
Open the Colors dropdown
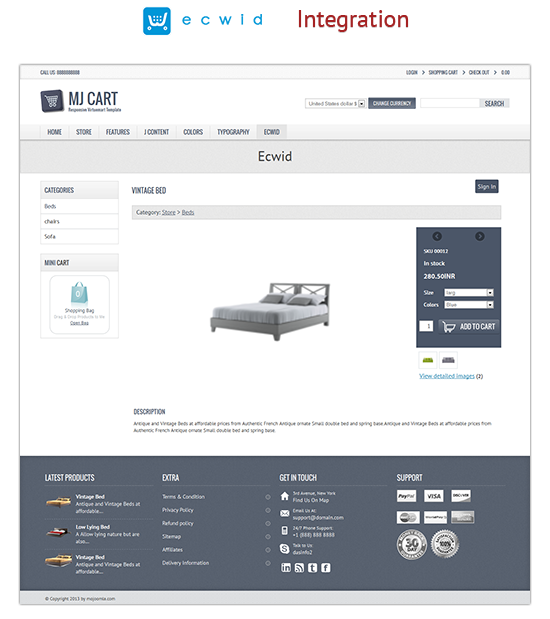[469, 305]
